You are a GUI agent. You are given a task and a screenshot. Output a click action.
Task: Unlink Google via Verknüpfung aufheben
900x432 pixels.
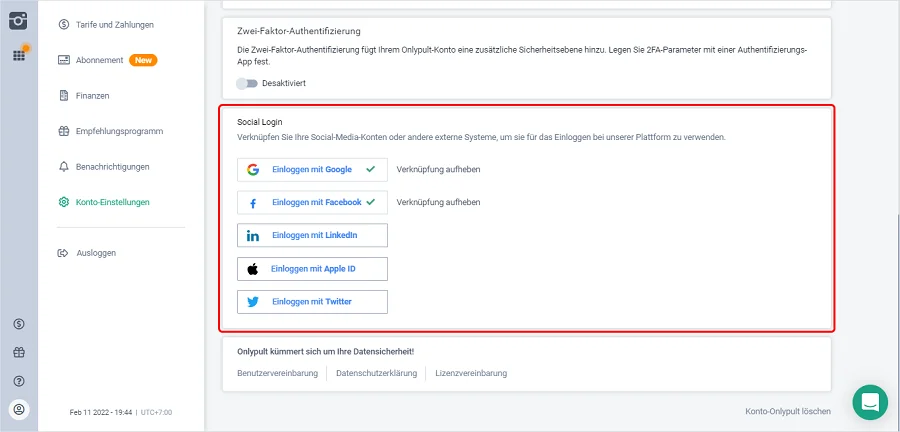coord(438,170)
